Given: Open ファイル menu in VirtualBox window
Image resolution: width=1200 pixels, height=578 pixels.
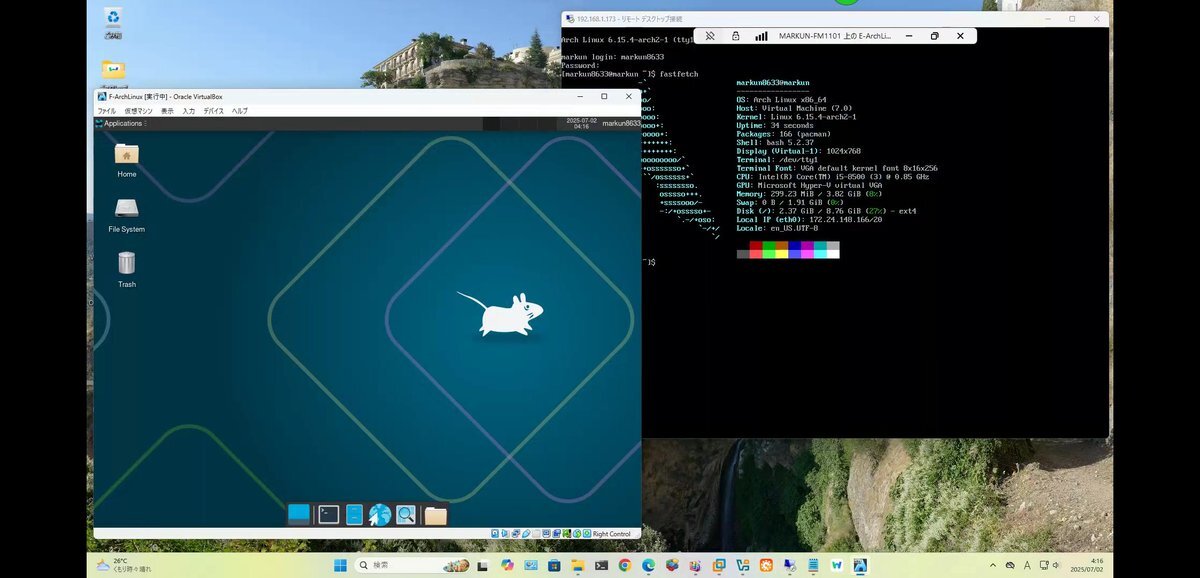Looking at the screenshot, I should click(x=106, y=111).
